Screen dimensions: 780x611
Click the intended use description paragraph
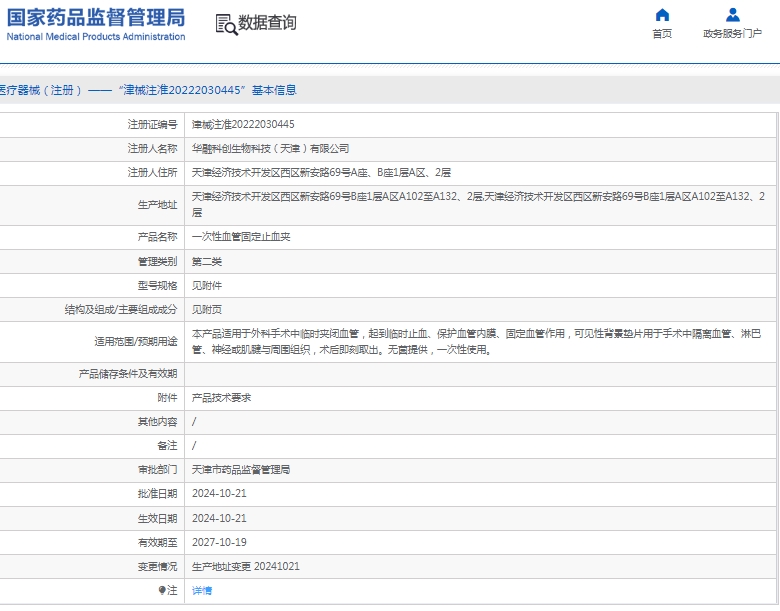477,341
